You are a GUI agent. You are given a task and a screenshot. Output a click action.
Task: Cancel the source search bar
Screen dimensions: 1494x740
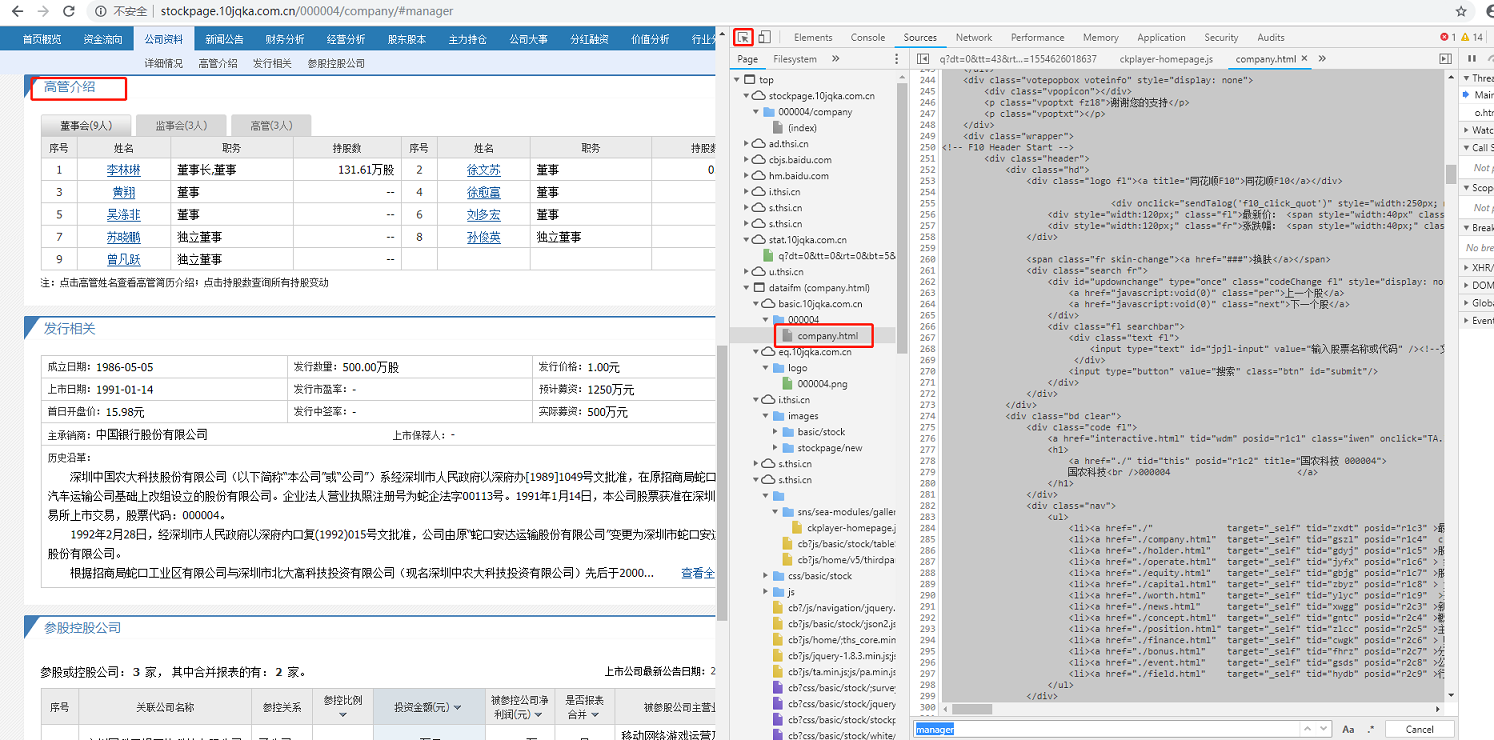pos(1419,729)
